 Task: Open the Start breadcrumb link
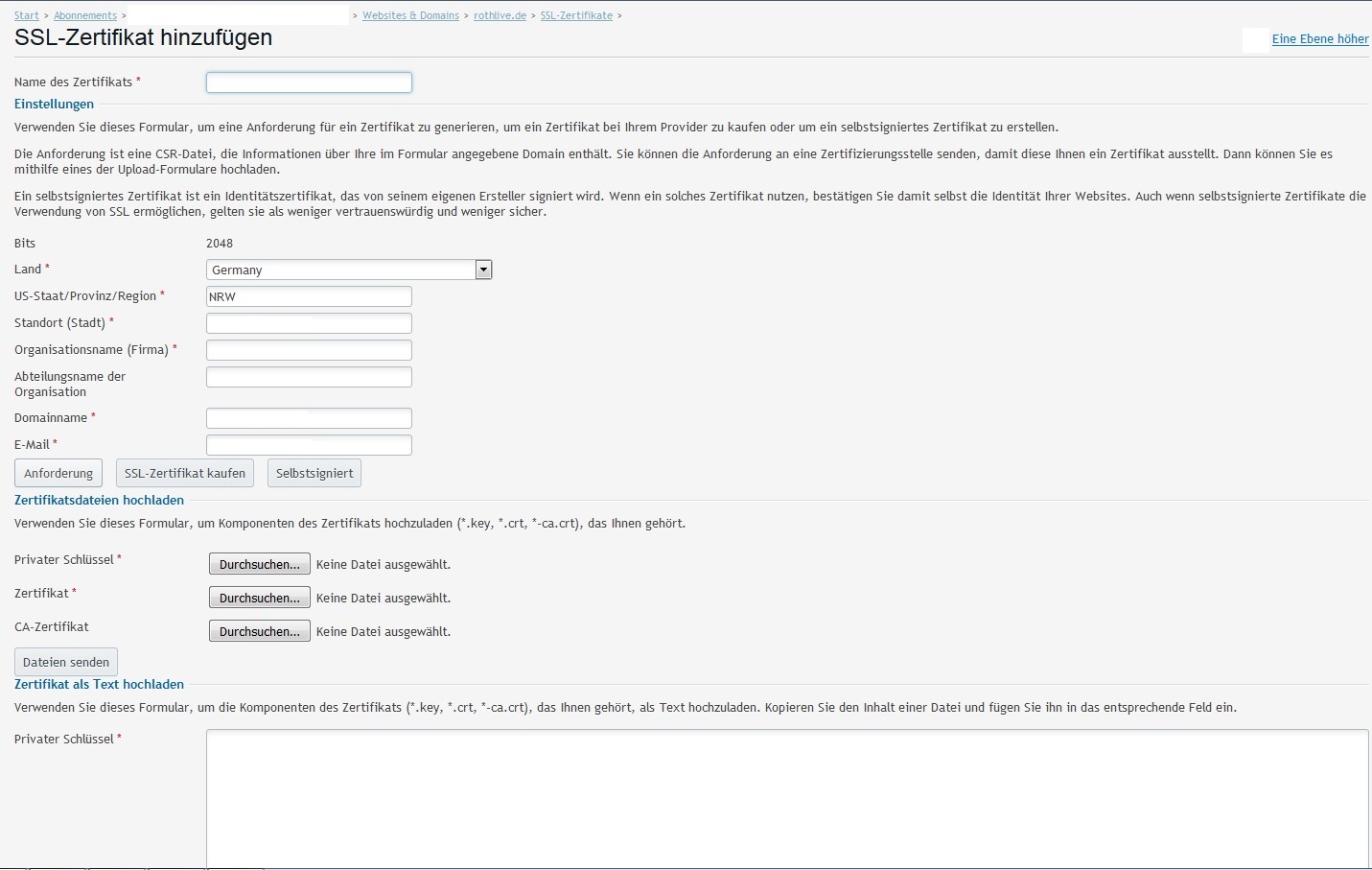[27, 15]
